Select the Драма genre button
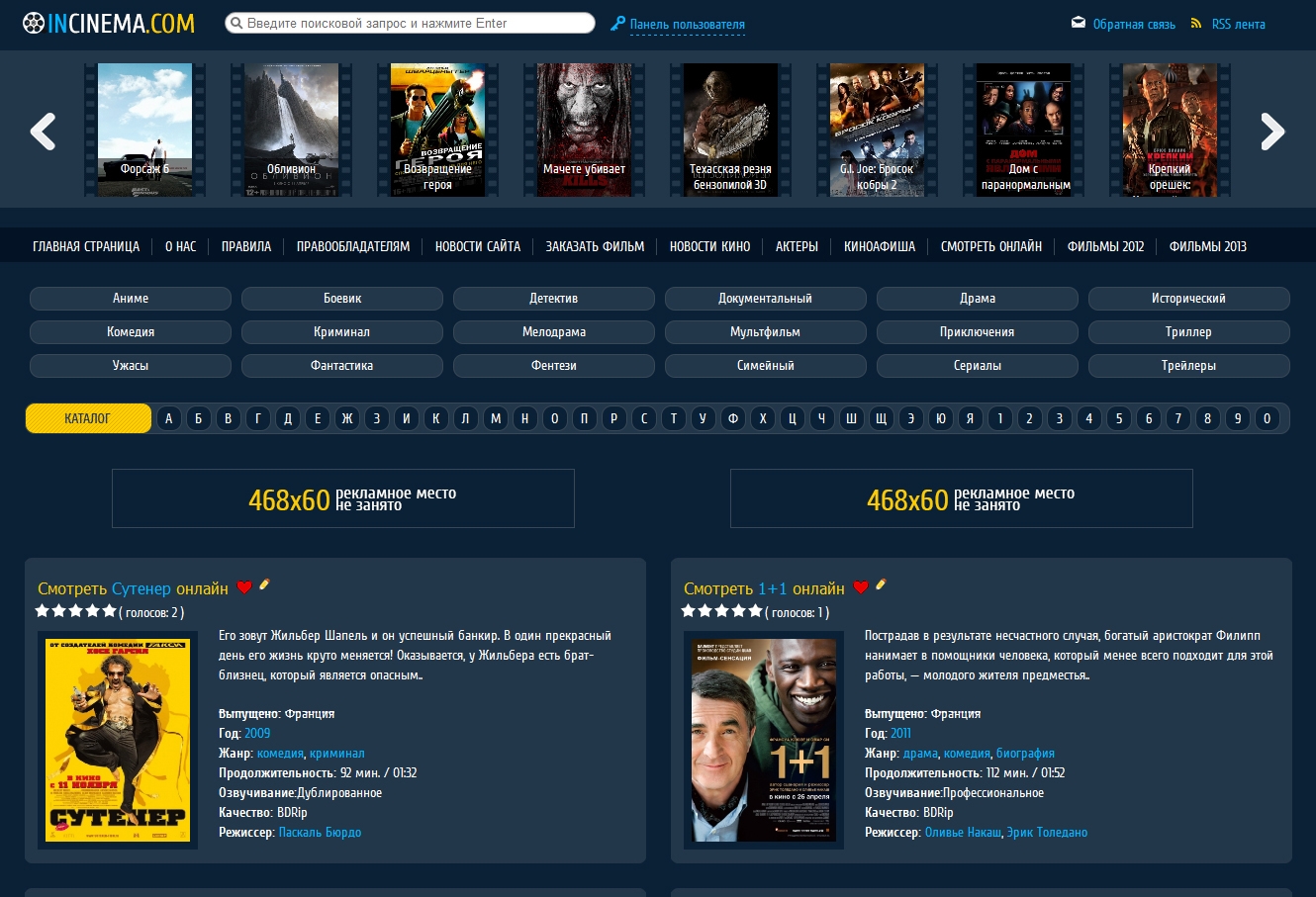 pyautogui.click(x=978, y=299)
